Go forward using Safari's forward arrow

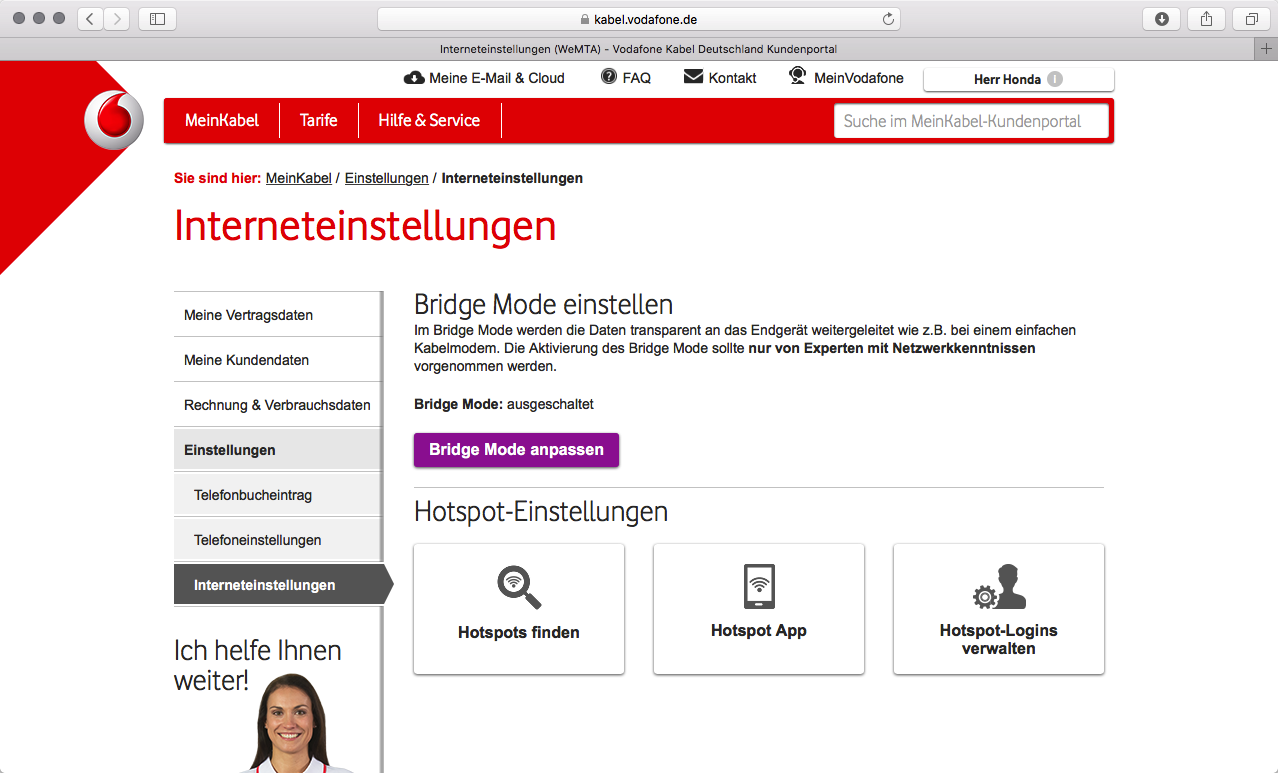[x=117, y=18]
